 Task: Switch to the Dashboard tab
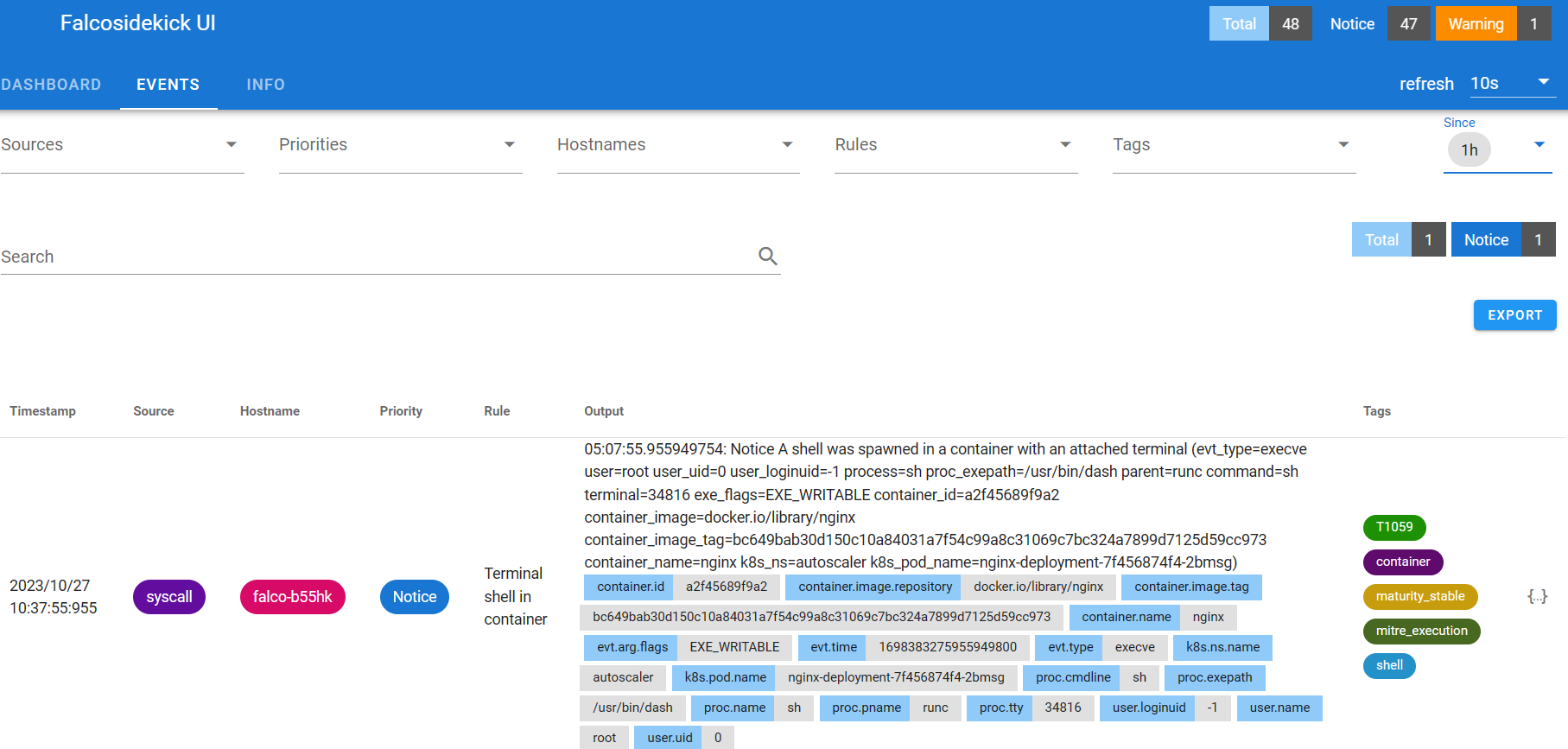point(51,85)
